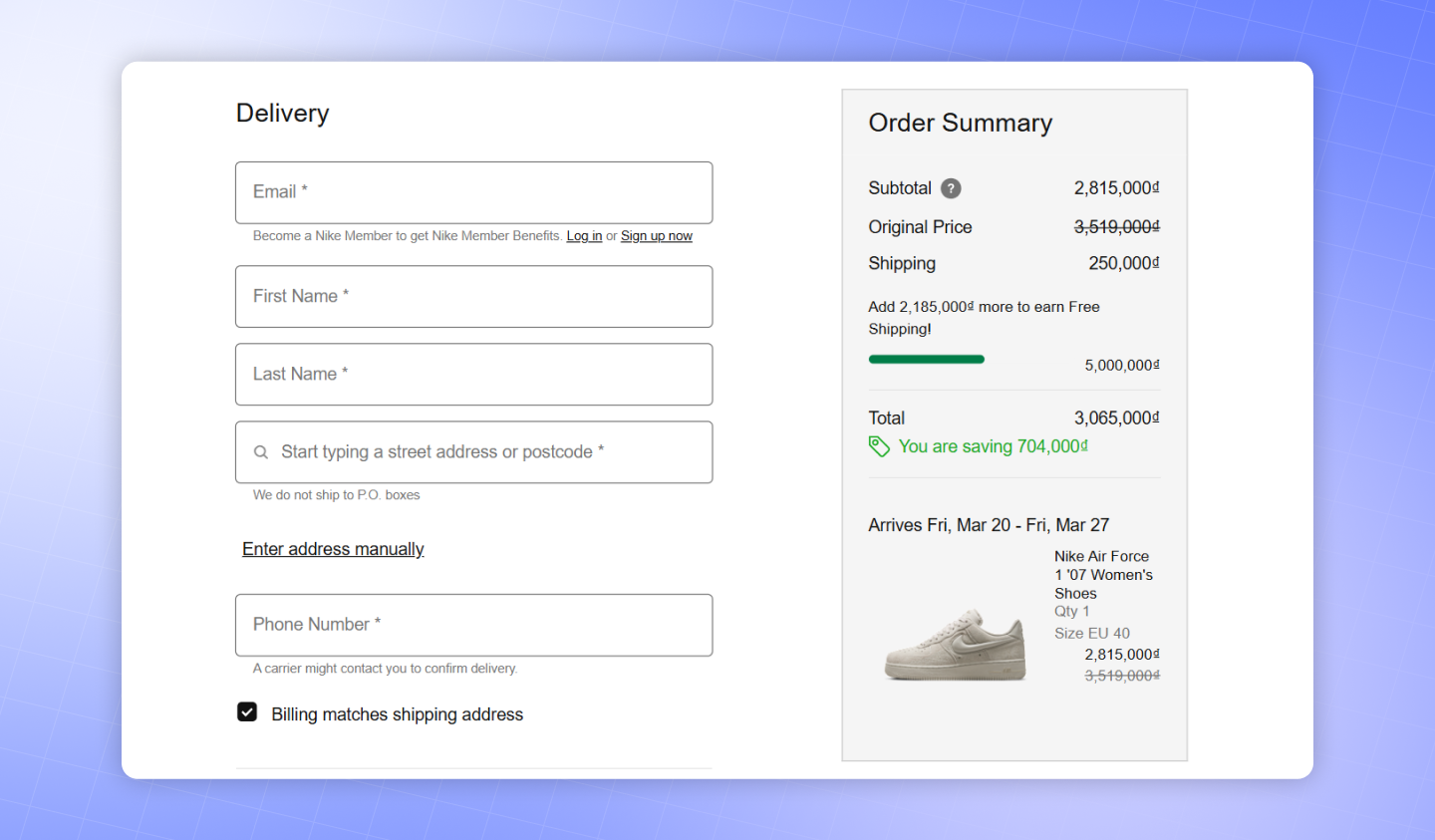1435x840 pixels.
Task: Click the Delivery section heading
Action: point(282,113)
